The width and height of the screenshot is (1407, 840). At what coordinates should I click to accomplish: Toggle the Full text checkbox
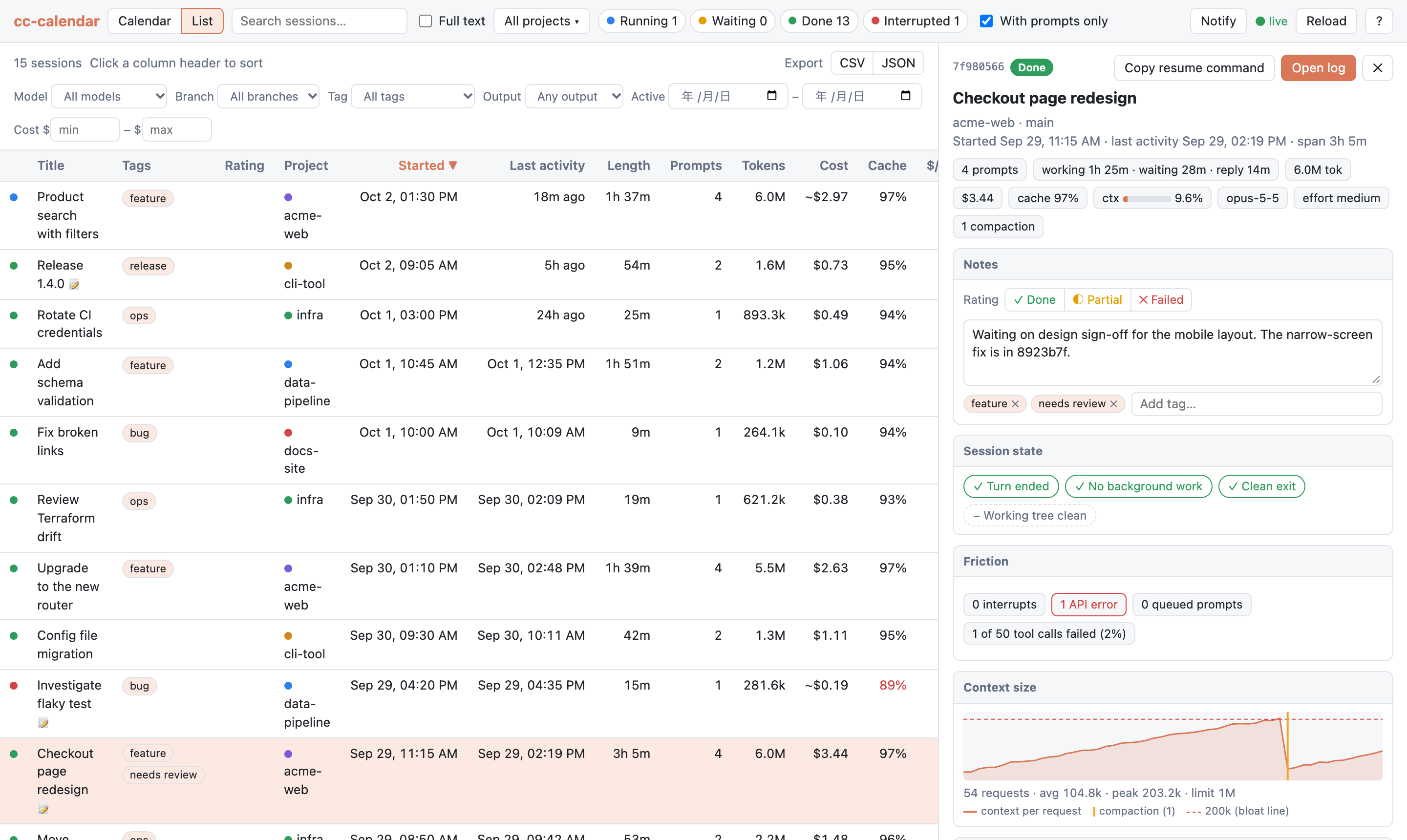point(425,21)
